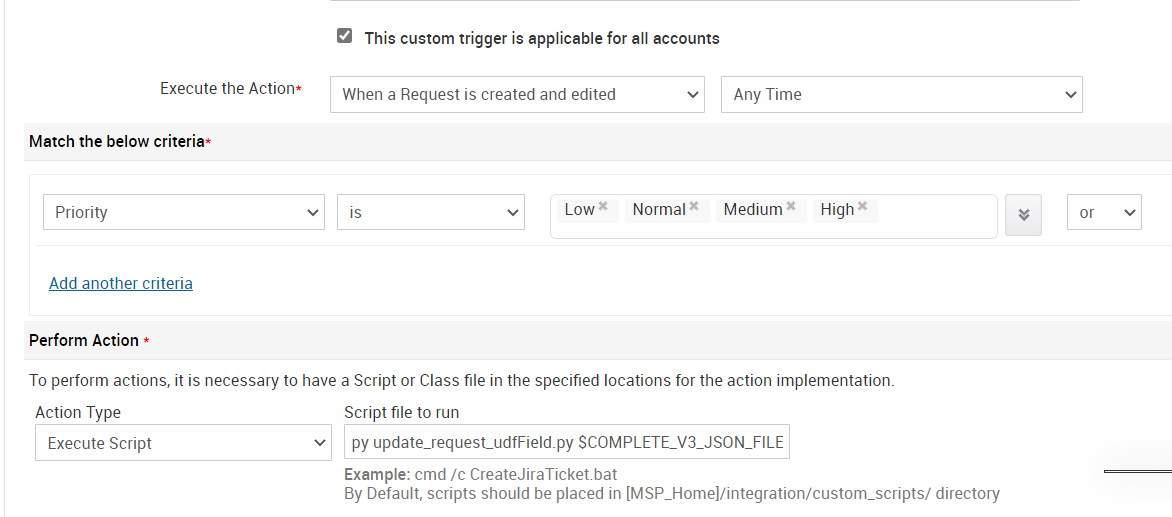Select the Low tag text
The width and height of the screenshot is (1172, 517).
(579, 209)
